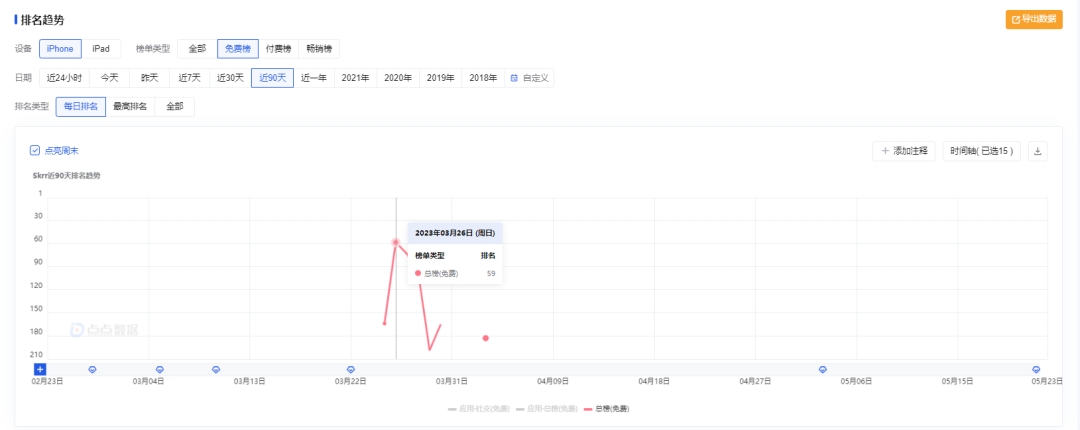This screenshot has width=1080, height=430.
Task: Select 最高排名 ranking type
Action: tap(130, 107)
